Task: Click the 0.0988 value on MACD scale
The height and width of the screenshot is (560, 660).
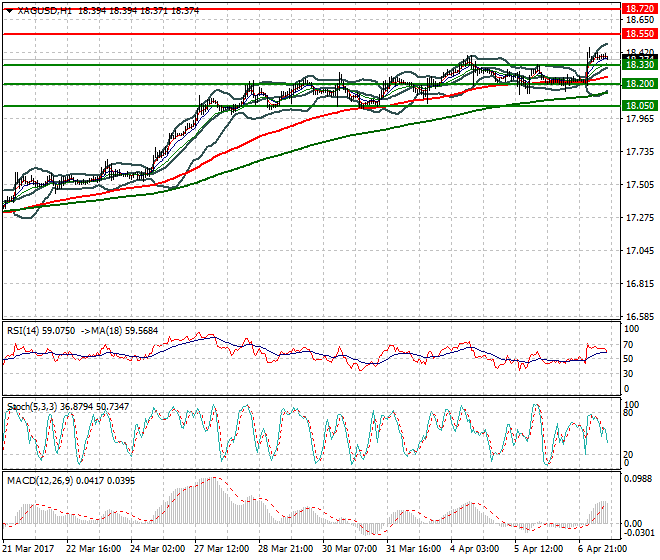Action: (638, 479)
